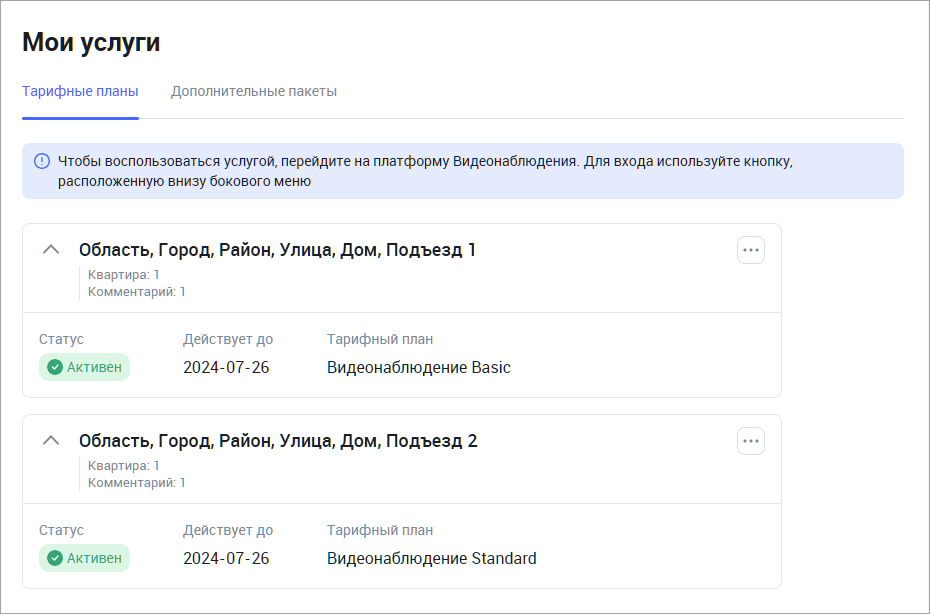Click the Квартира line under Подъезд 2
The height and width of the screenshot is (614, 930).
point(123,466)
